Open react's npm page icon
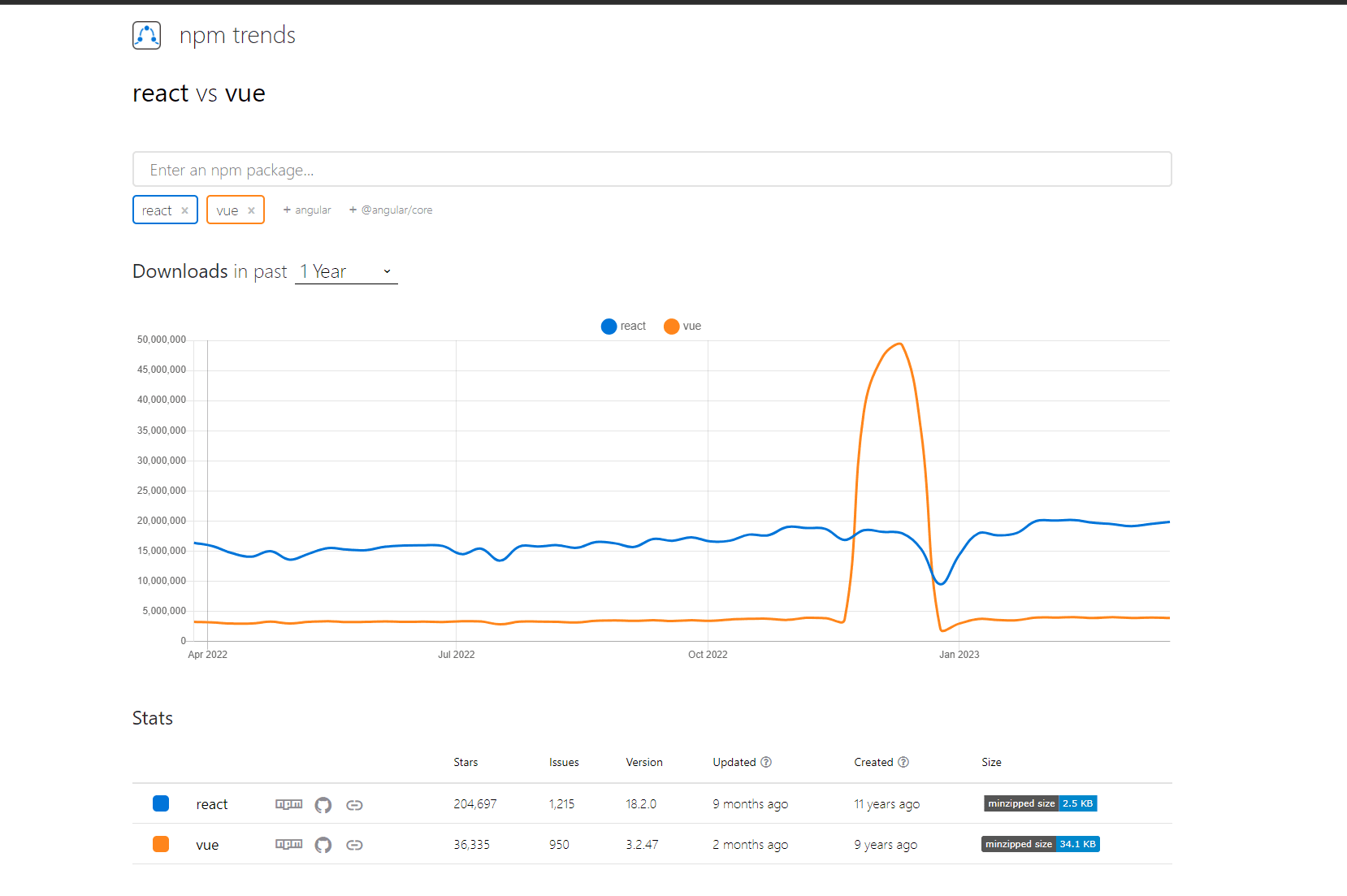This screenshot has width=1347, height=896. (x=288, y=804)
